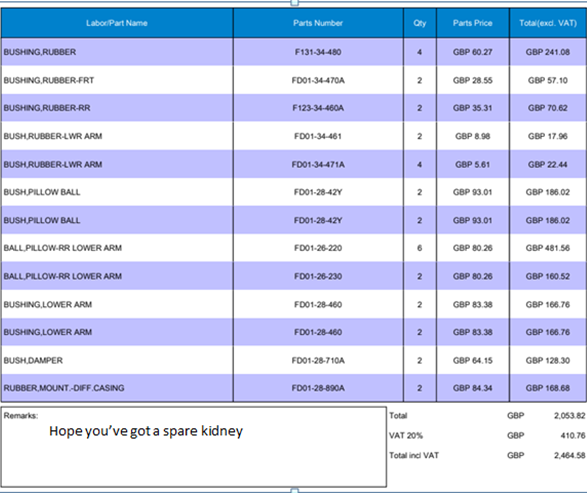Image resolution: width=587 pixels, height=493 pixels.
Task: Click the VAT 20% label
Action: point(406,436)
